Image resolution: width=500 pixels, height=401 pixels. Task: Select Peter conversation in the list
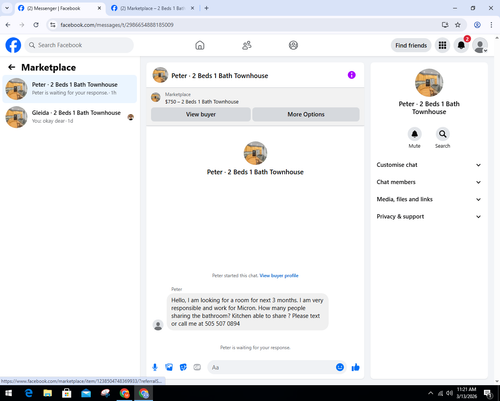click(x=69, y=89)
